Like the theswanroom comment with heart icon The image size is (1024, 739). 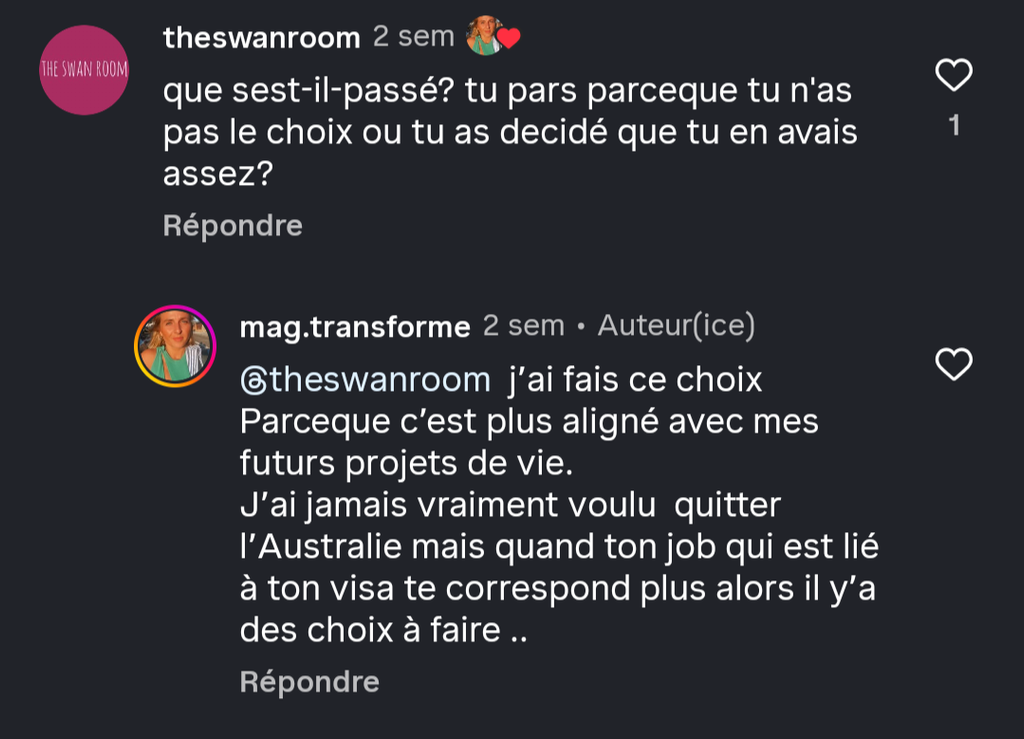pos(954,74)
